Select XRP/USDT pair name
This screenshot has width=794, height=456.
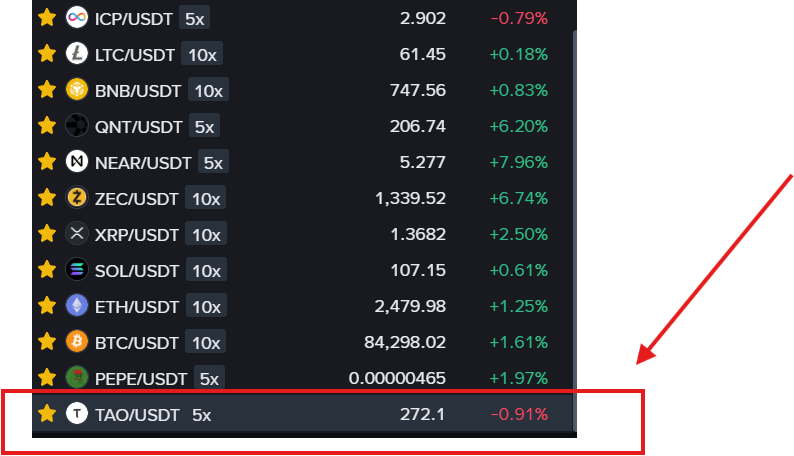tap(137, 235)
